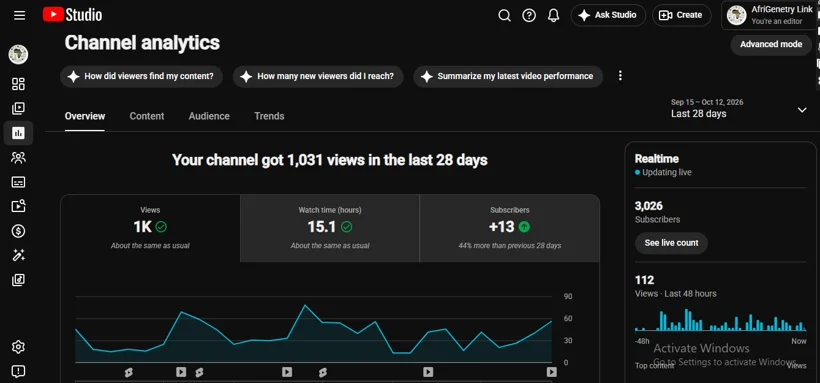Viewport: 820px width, 383px height.
Task: Ask 'How many new viewers did I reach?'
Action: point(318,76)
